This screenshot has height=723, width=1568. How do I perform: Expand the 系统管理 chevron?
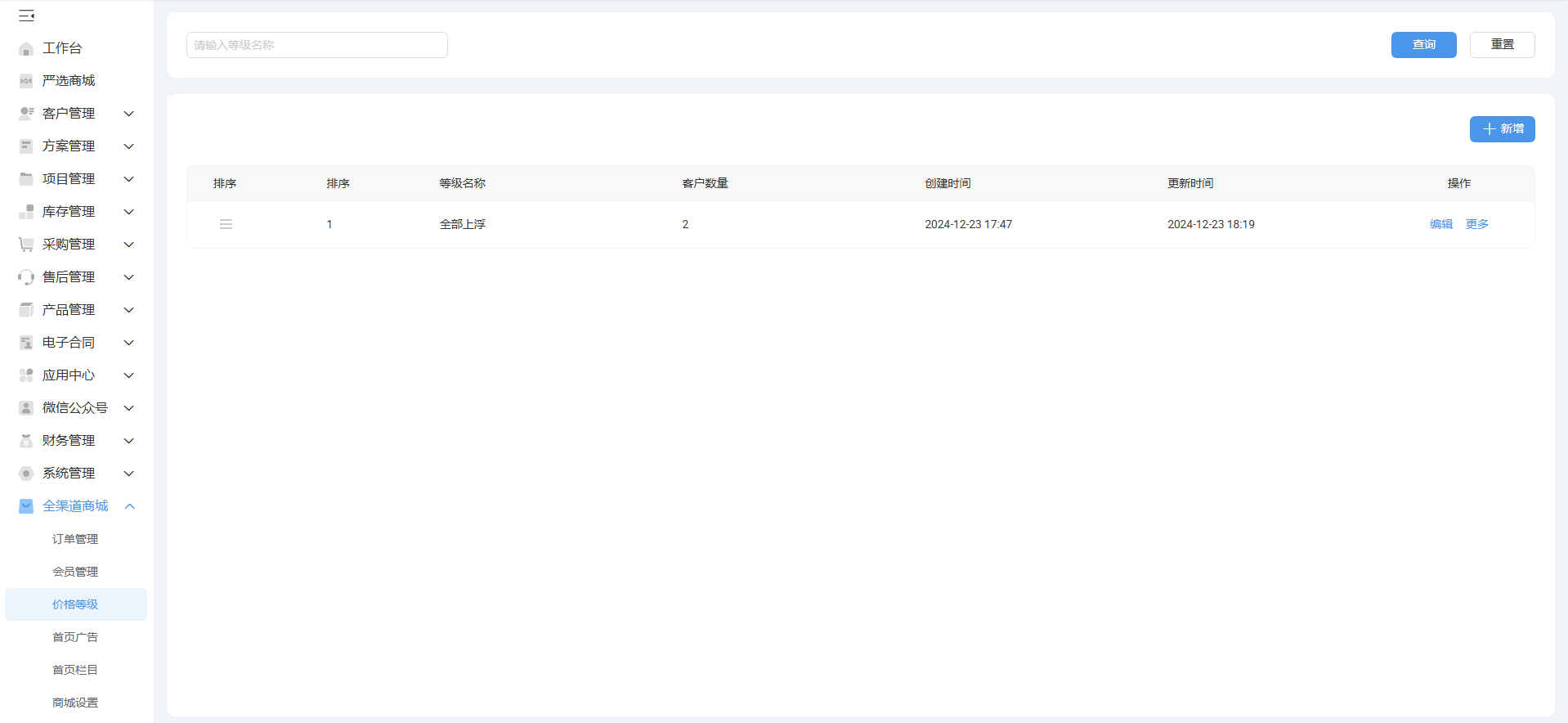coord(128,474)
